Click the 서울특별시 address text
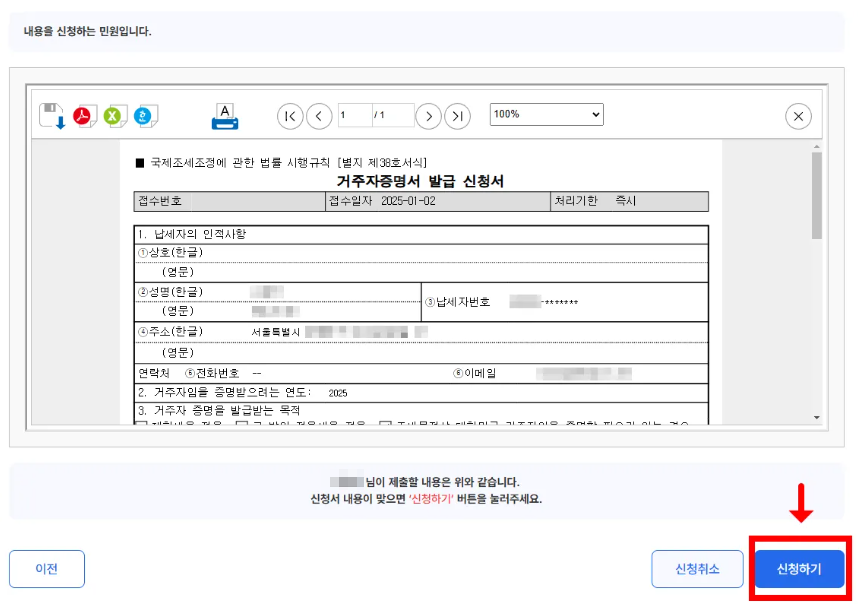The width and height of the screenshot is (858, 611). click(276, 332)
